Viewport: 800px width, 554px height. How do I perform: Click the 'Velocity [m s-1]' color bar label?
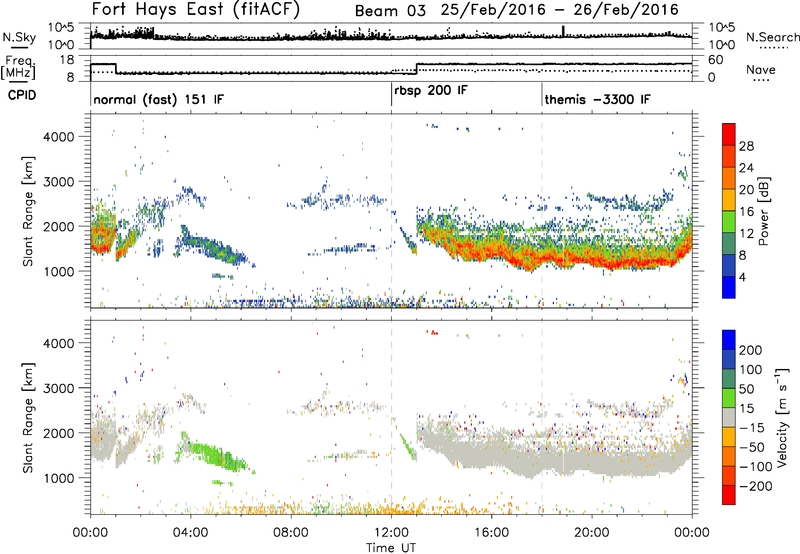[781, 417]
